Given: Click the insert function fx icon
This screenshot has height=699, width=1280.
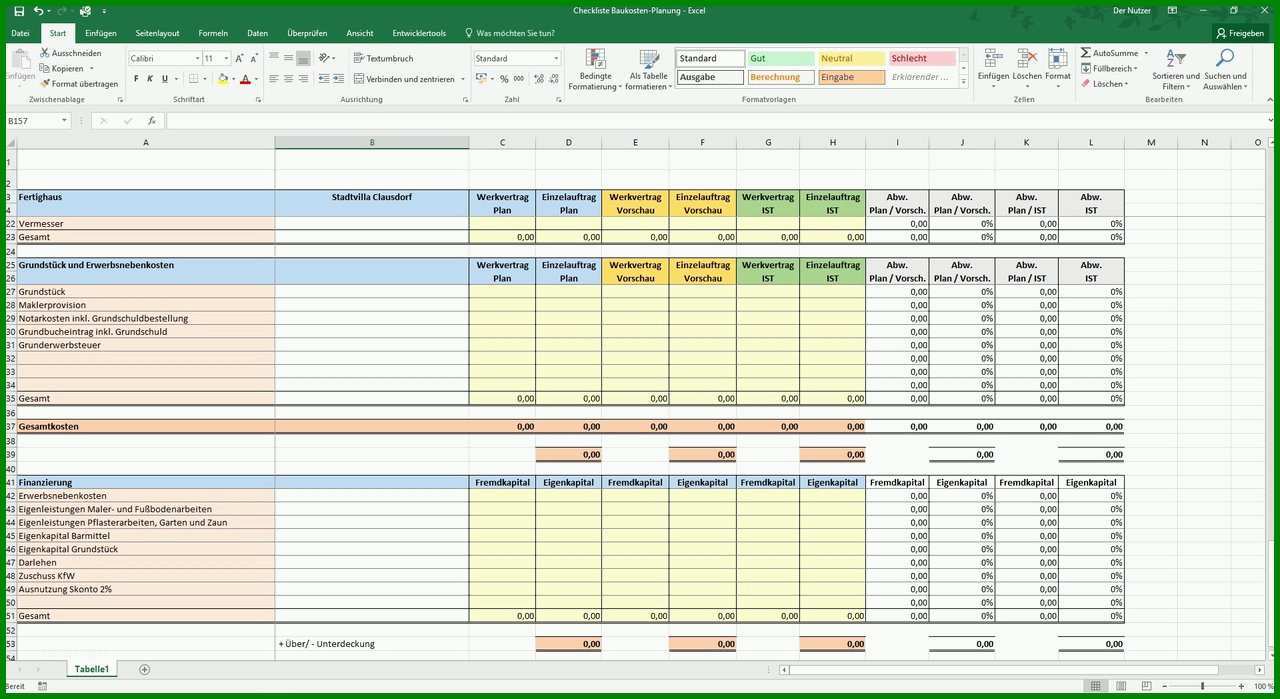Looking at the screenshot, I should [152, 120].
